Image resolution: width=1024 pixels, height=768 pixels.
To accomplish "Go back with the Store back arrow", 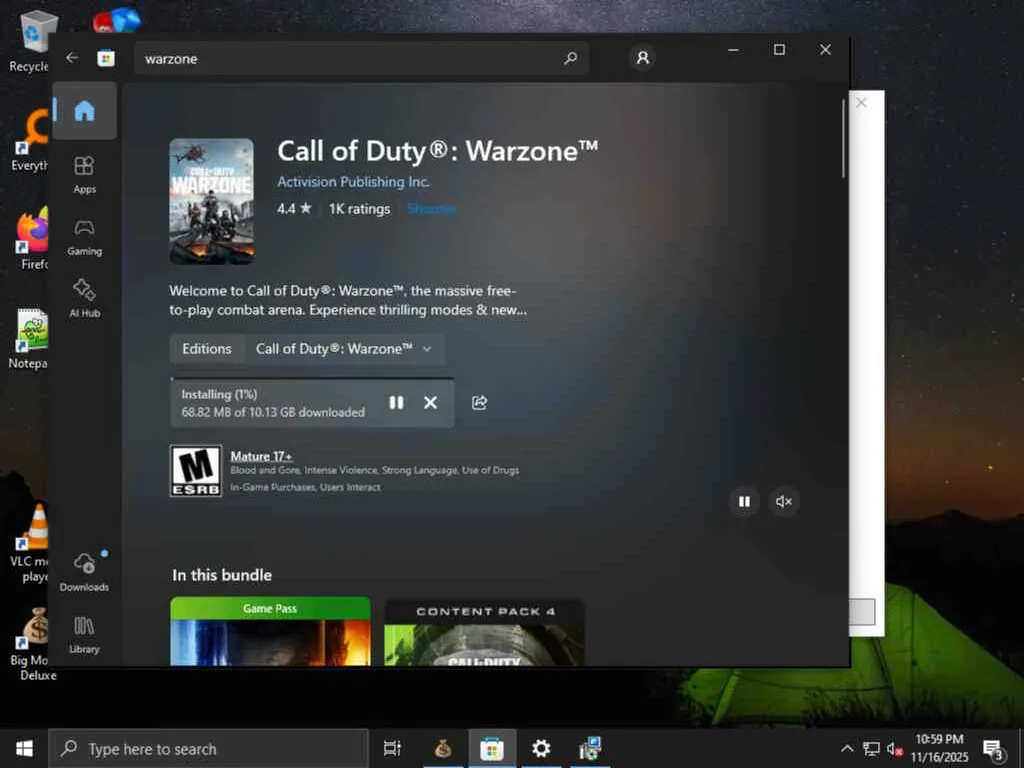I will pyautogui.click(x=72, y=57).
